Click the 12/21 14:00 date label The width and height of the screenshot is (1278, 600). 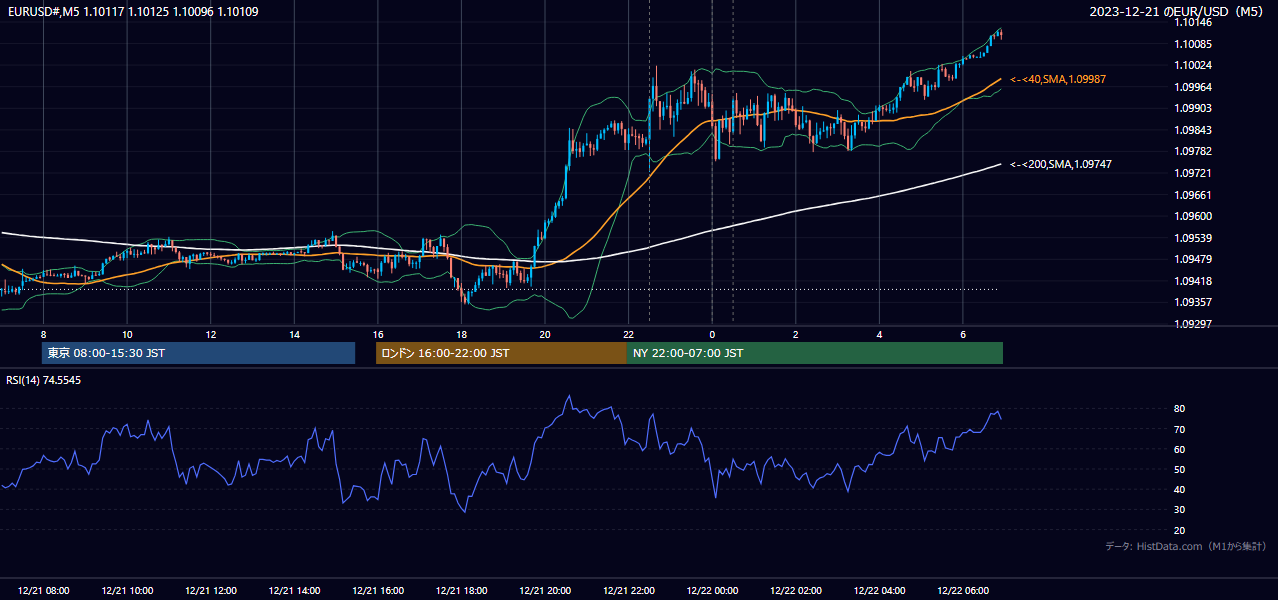click(x=295, y=591)
